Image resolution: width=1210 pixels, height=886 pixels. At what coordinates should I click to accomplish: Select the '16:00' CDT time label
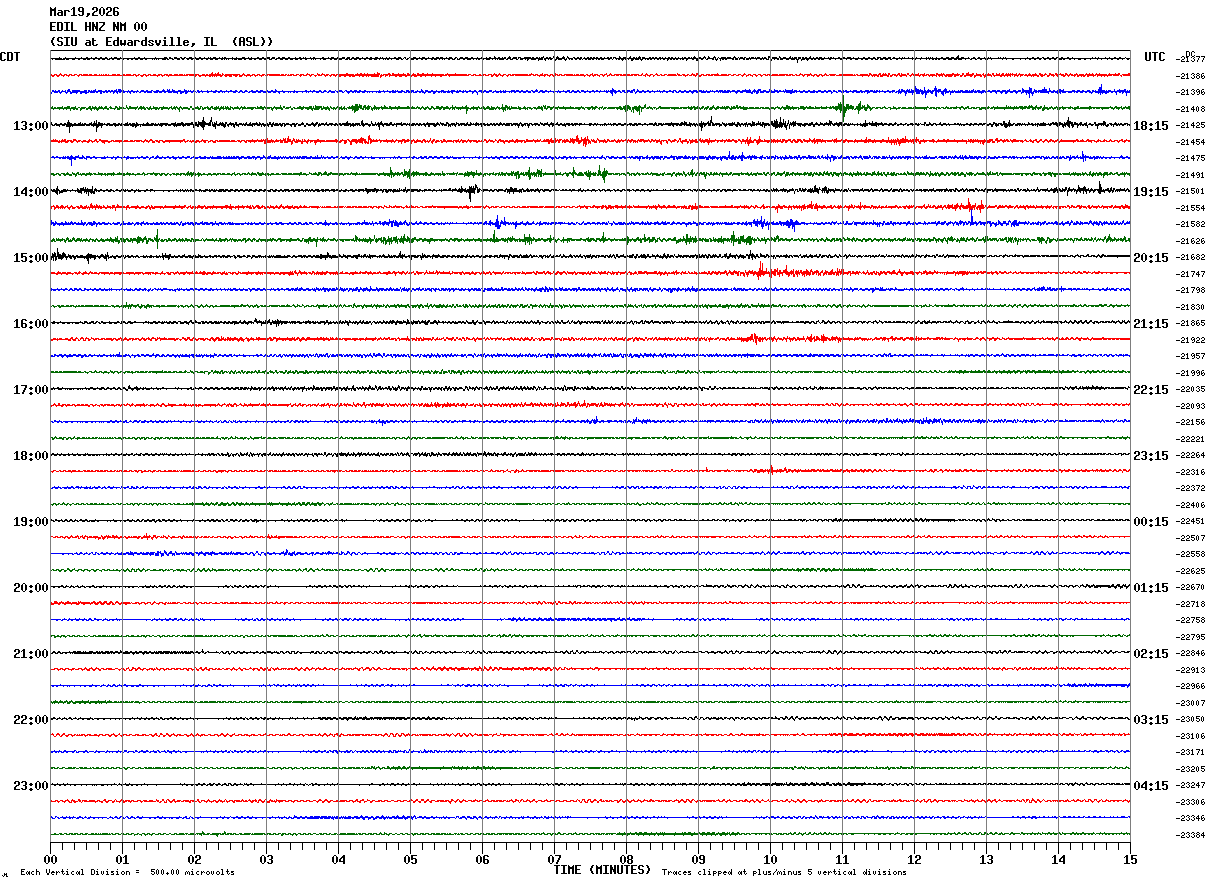[x=30, y=324]
